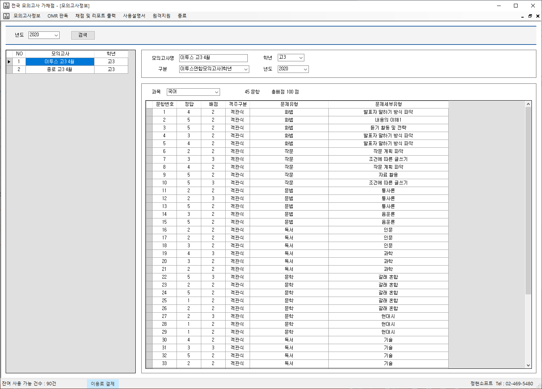542x389 pixels.
Task: Click the 종료 menu item
Action: (182, 16)
